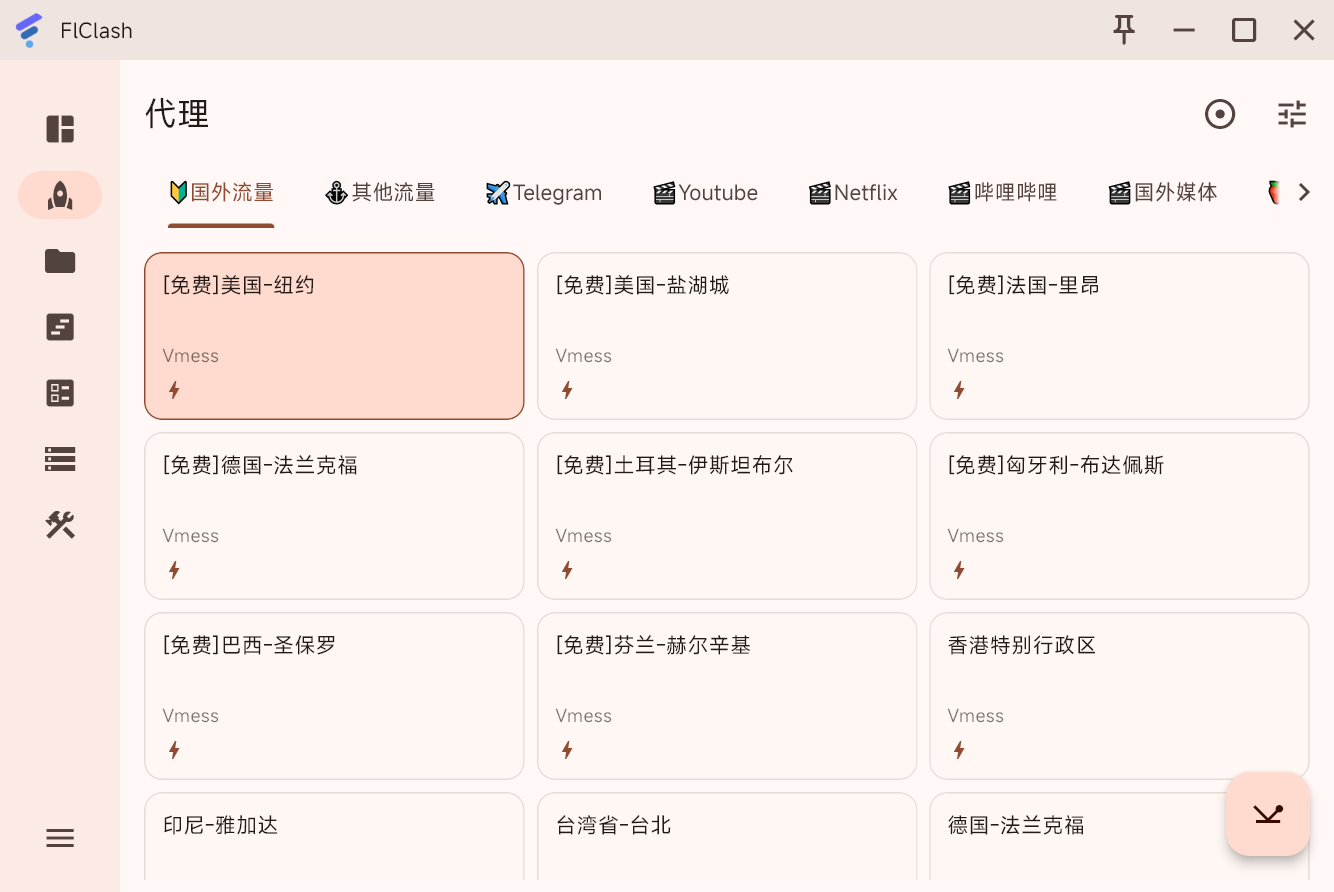Select the 印尼-雅加达 proxy card

(x=334, y=837)
